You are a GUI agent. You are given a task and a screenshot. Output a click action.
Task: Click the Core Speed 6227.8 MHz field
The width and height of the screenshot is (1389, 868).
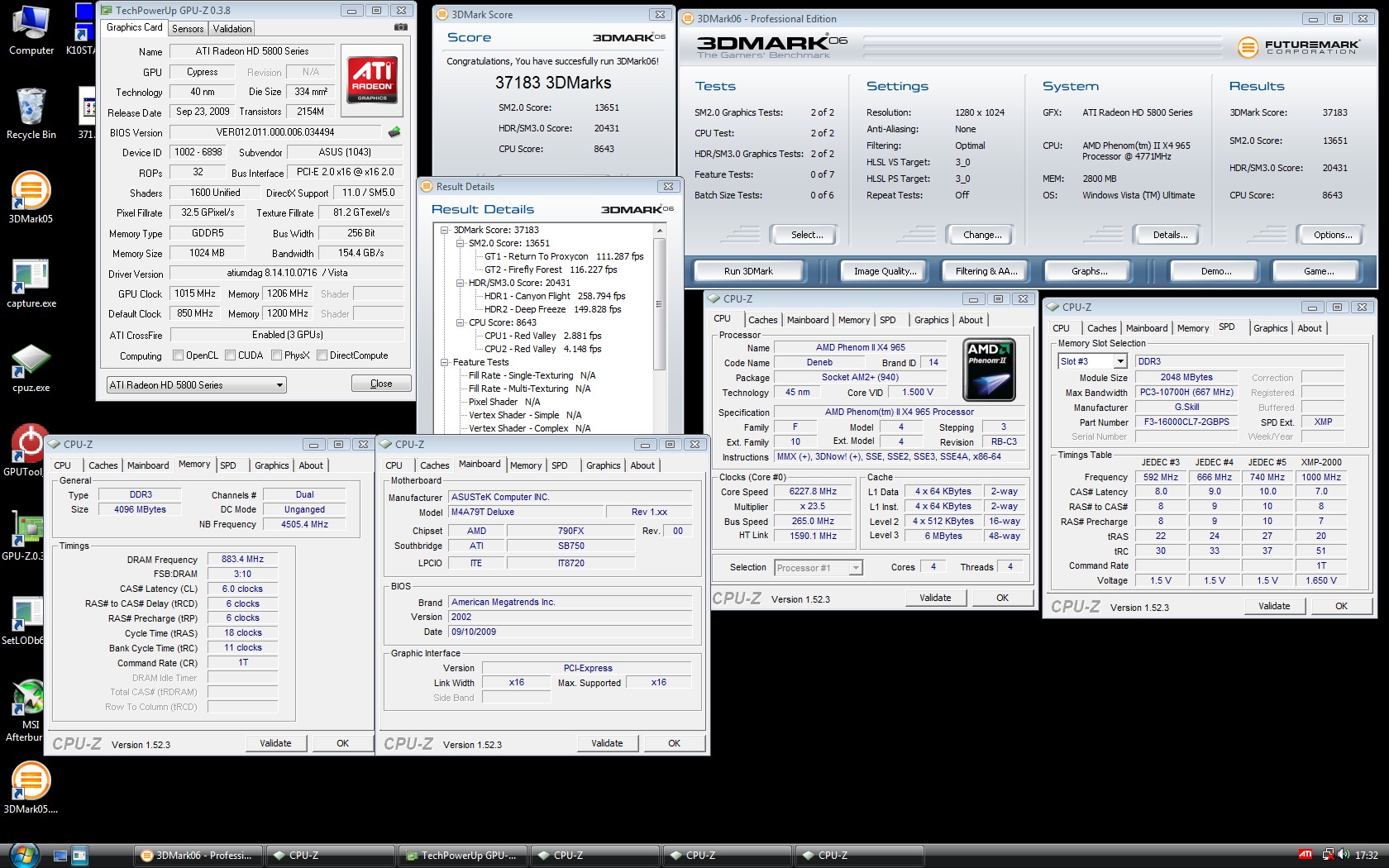point(814,491)
